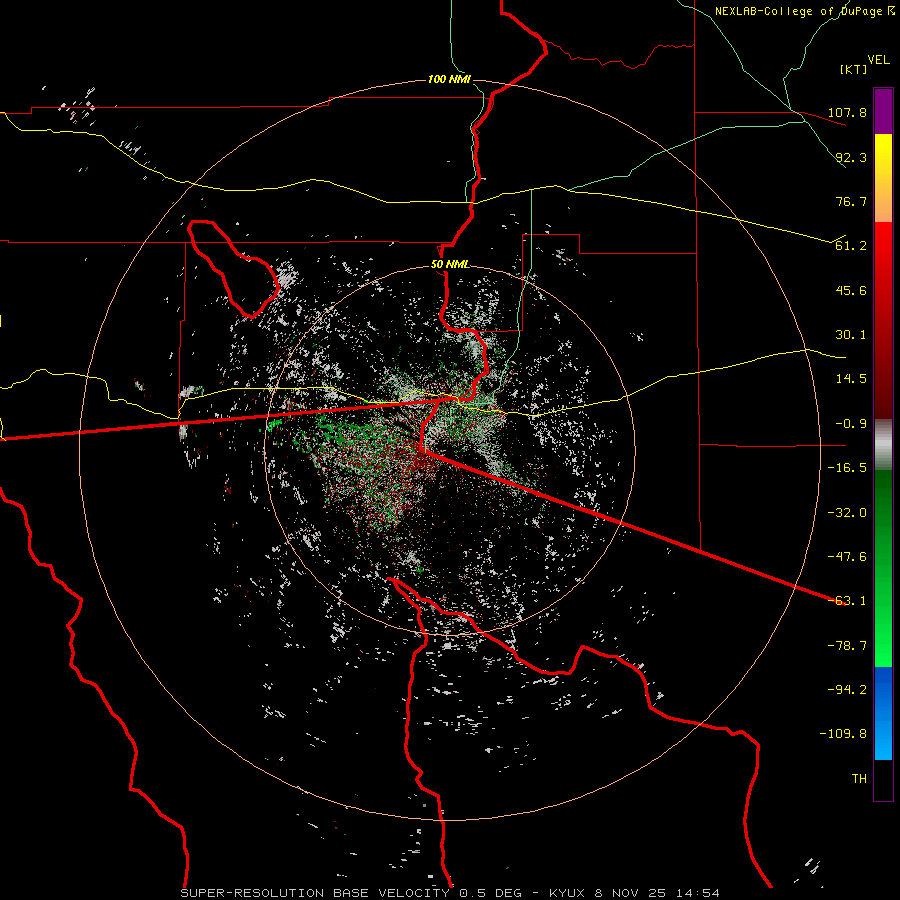Click the 30.1 velocity scale value
900x900 pixels.
tap(851, 335)
